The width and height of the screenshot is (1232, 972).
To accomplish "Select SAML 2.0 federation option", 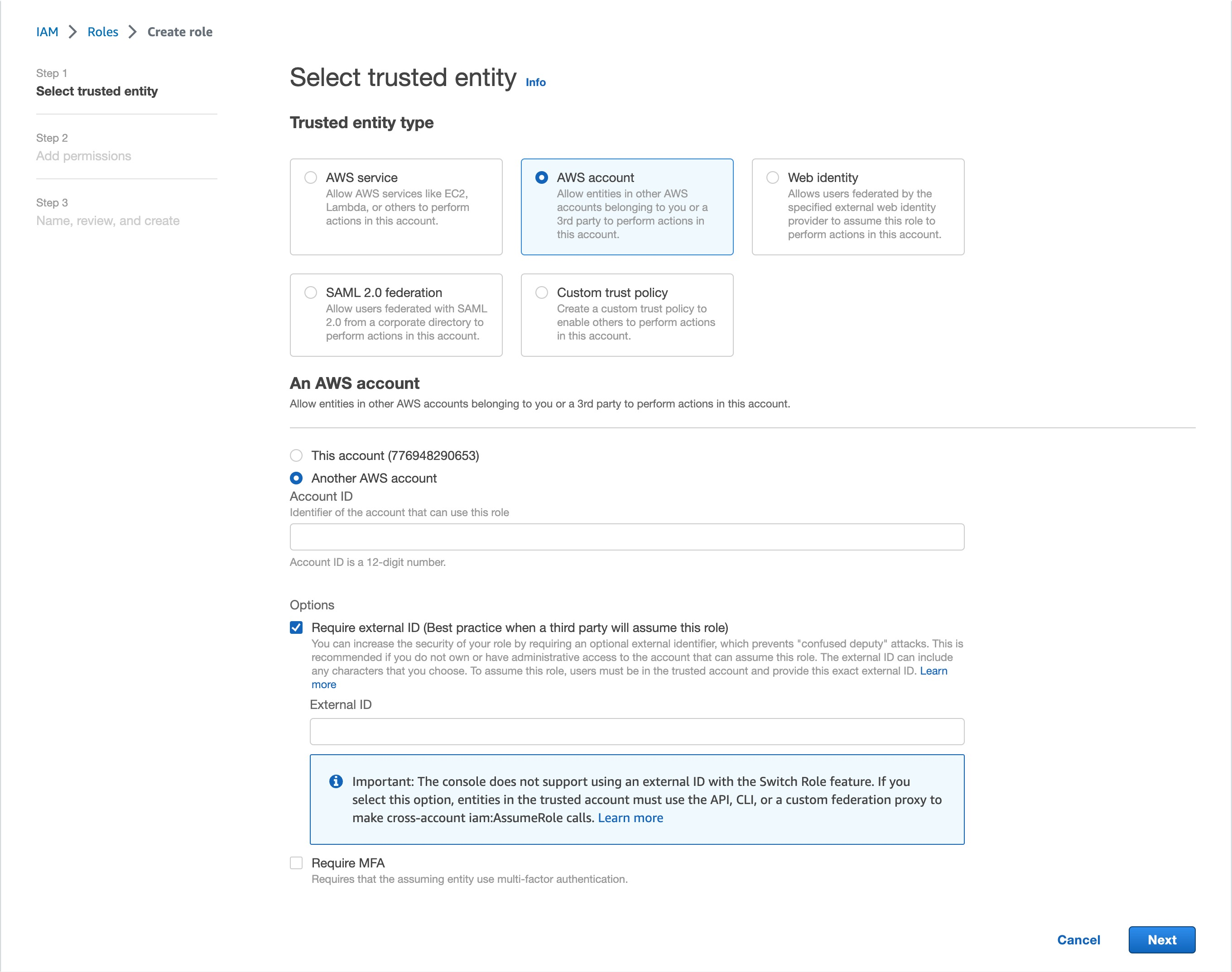I will 311,292.
